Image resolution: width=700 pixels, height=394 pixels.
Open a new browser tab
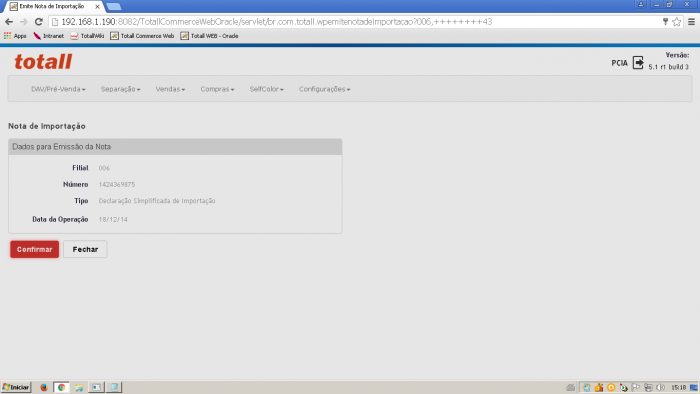114,7
